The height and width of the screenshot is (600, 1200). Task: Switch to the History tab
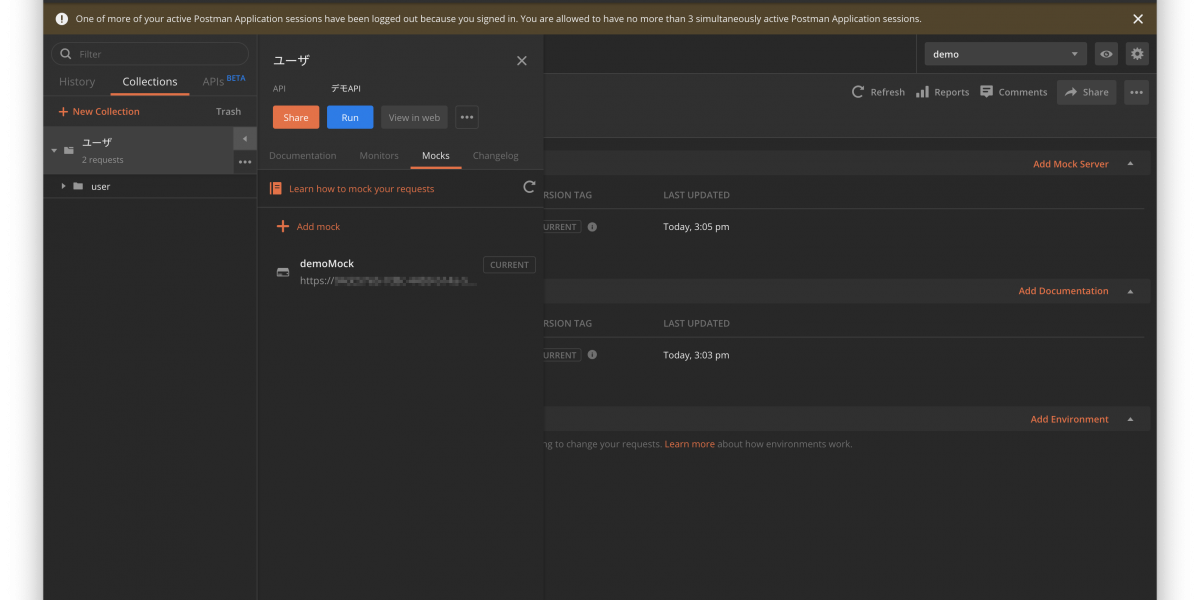77,82
